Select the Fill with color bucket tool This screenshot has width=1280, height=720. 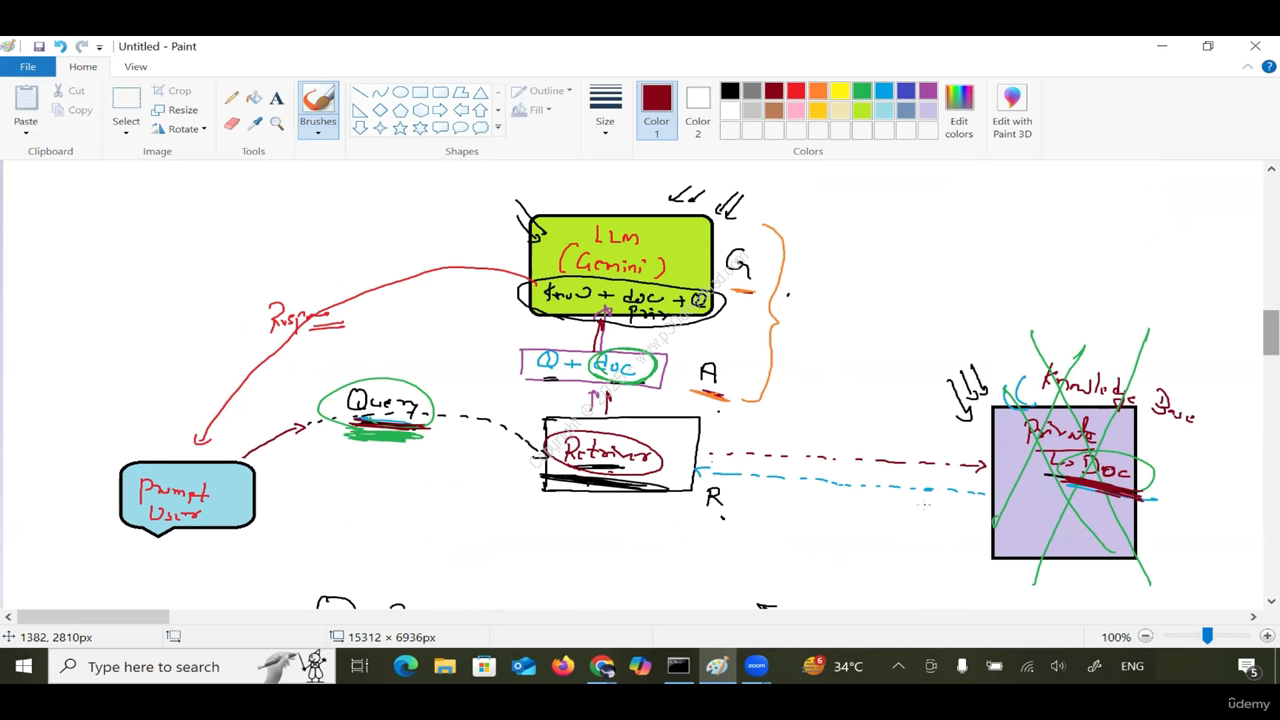click(x=254, y=98)
